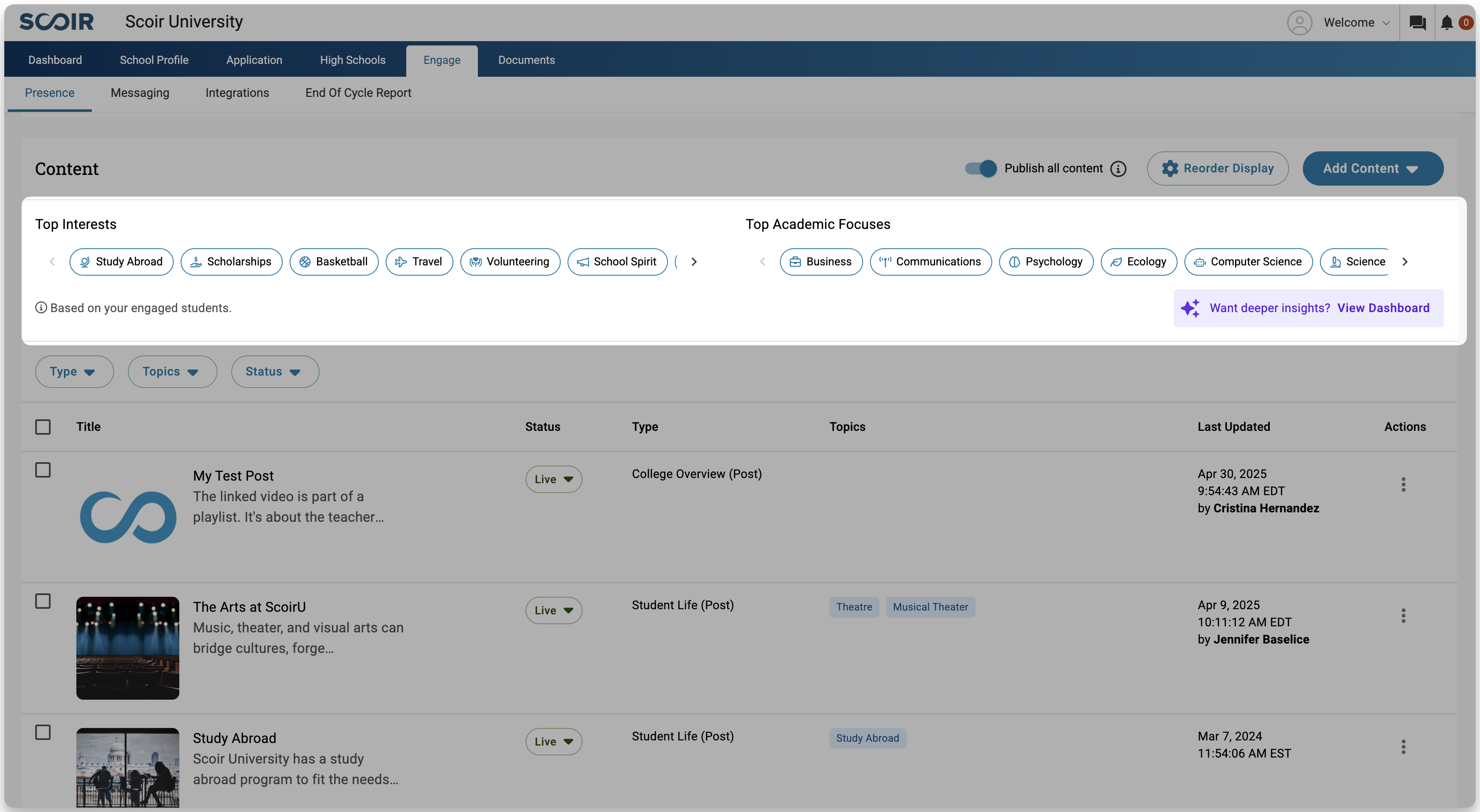Screen dimensions: 1480x812
Task: Check the select-all checkbox in table header
Action: pyautogui.click(x=43, y=427)
